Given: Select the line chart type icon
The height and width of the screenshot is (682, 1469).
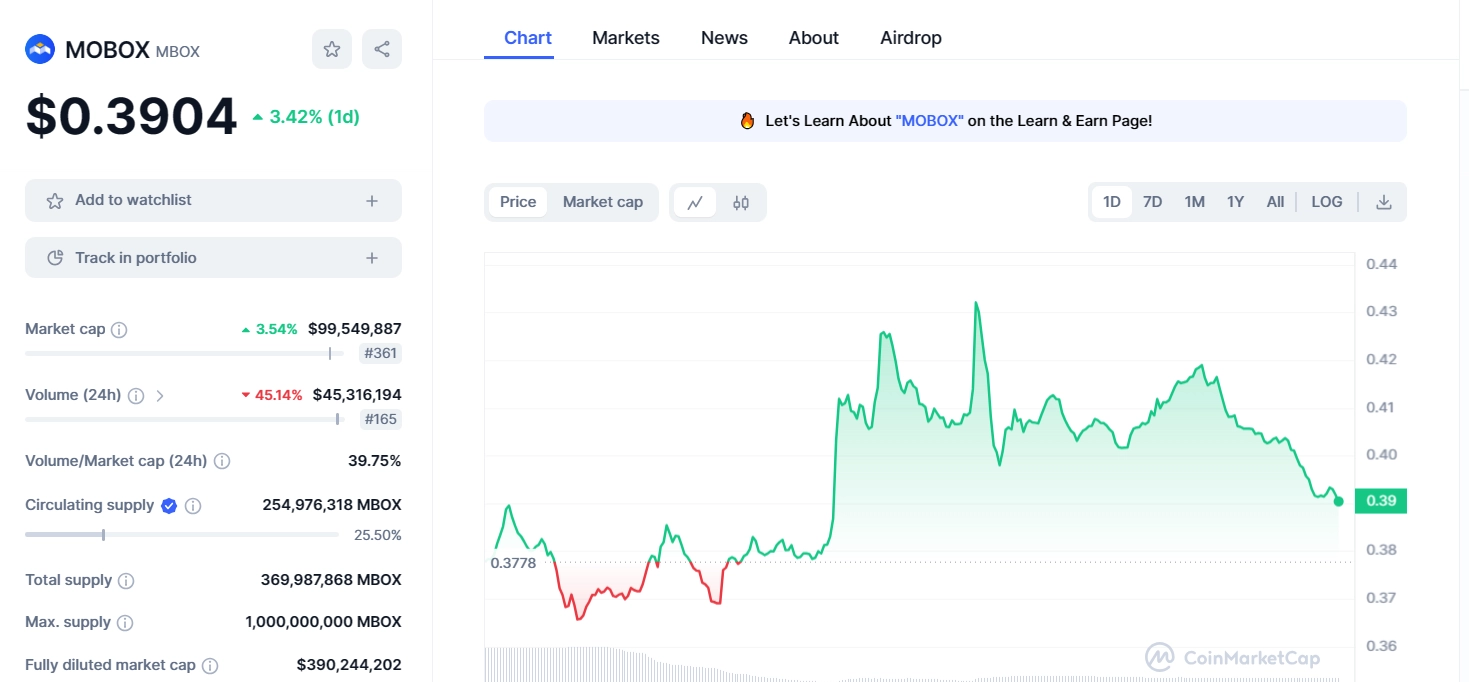Looking at the screenshot, I should click(694, 202).
